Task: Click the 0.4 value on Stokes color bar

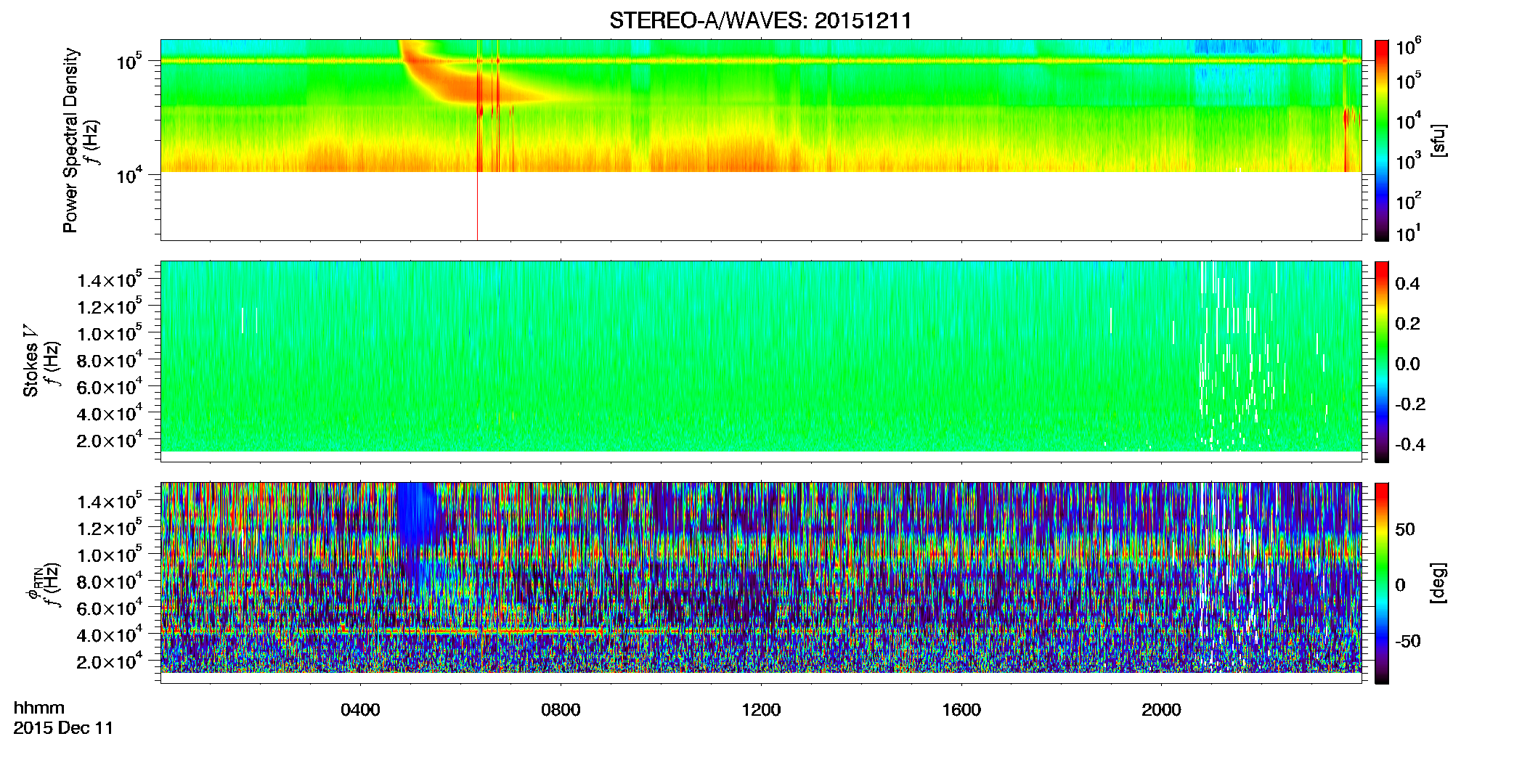Action: tap(1407, 284)
